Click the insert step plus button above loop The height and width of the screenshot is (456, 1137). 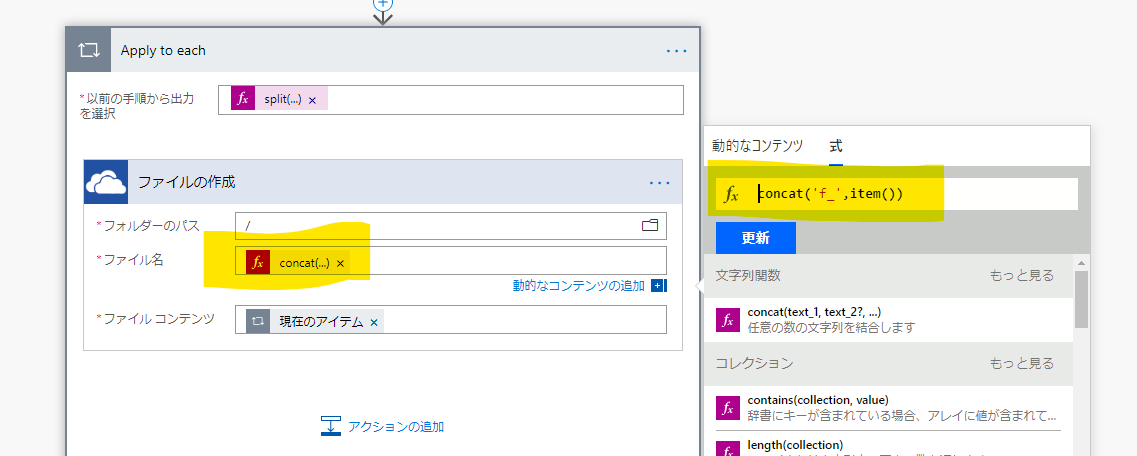coord(382,4)
